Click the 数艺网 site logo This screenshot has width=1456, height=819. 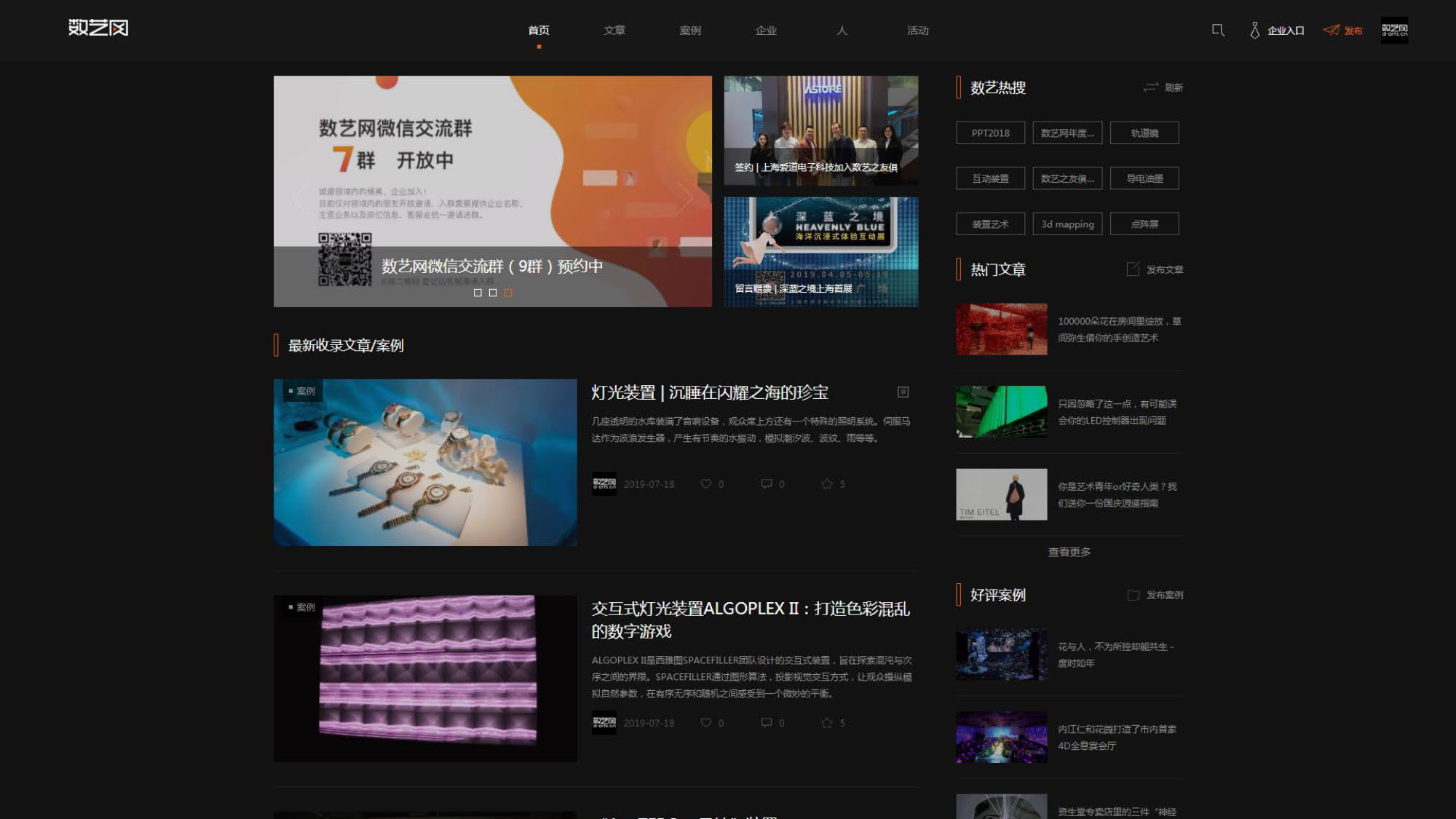[x=98, y=28]
